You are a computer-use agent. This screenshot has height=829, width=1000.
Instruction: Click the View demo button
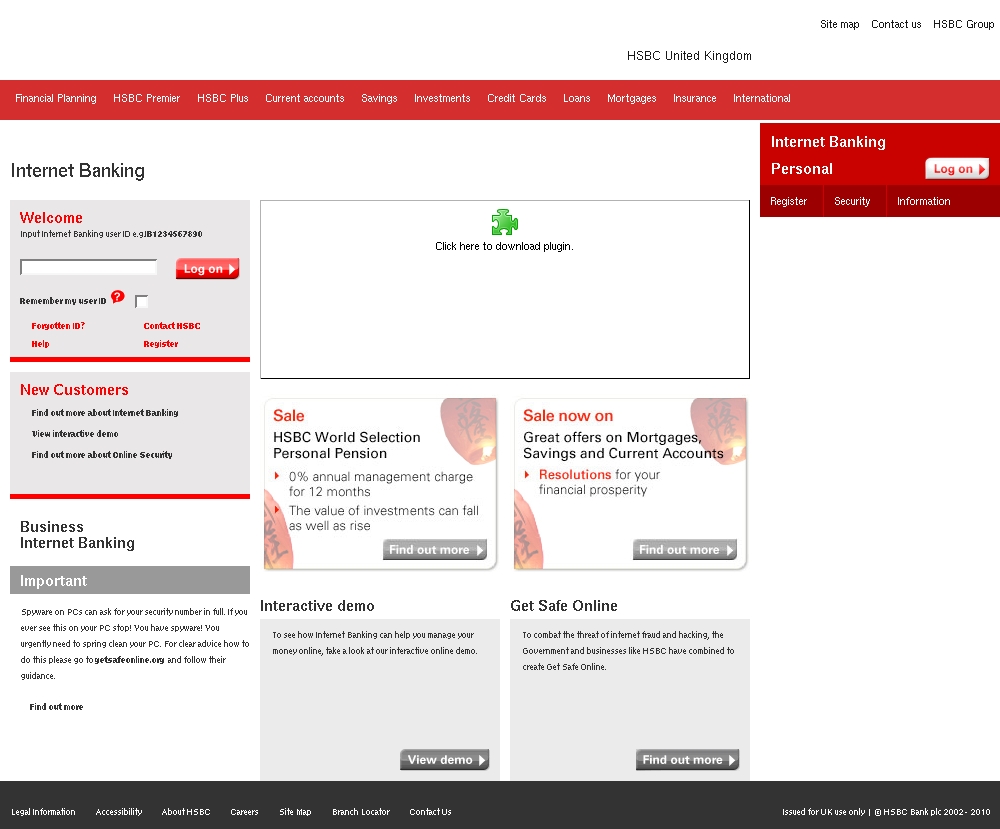(445, 759)
